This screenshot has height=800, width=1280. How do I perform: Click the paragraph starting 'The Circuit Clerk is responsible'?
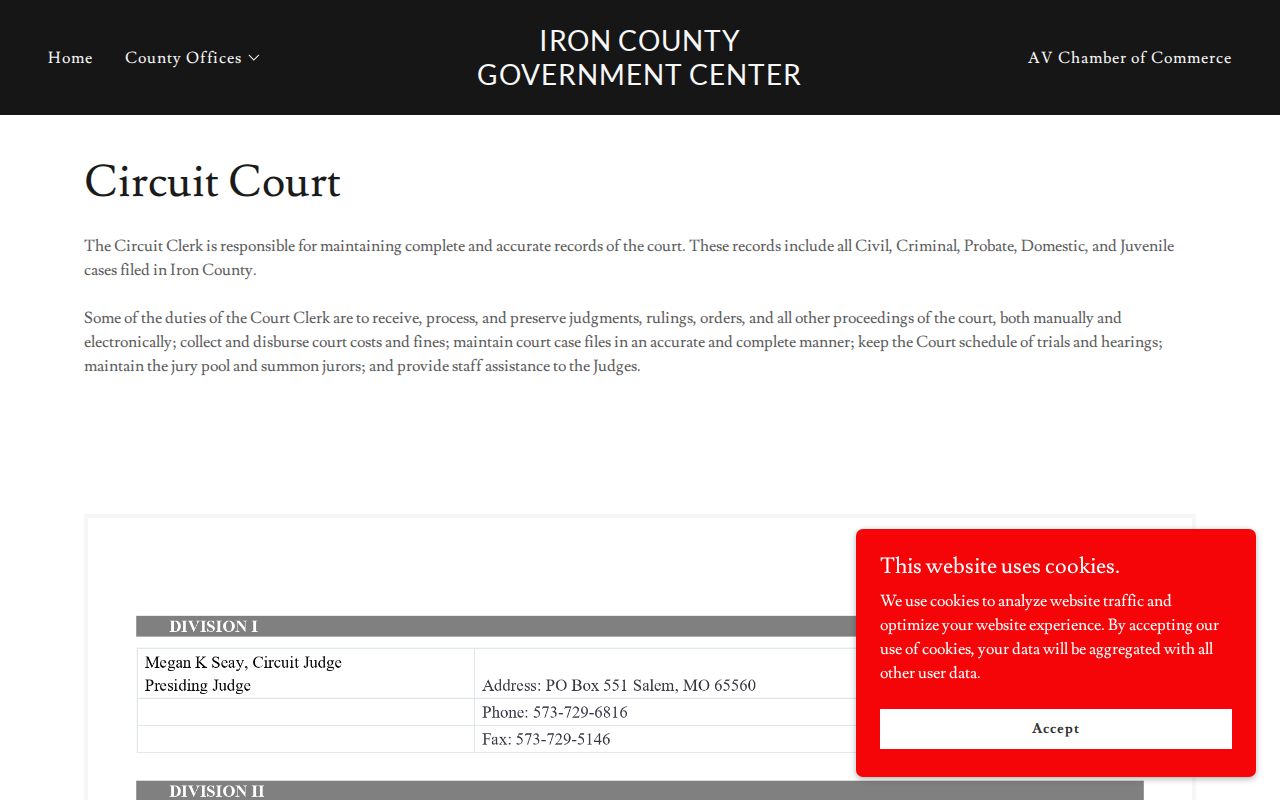tap(629, 258)
